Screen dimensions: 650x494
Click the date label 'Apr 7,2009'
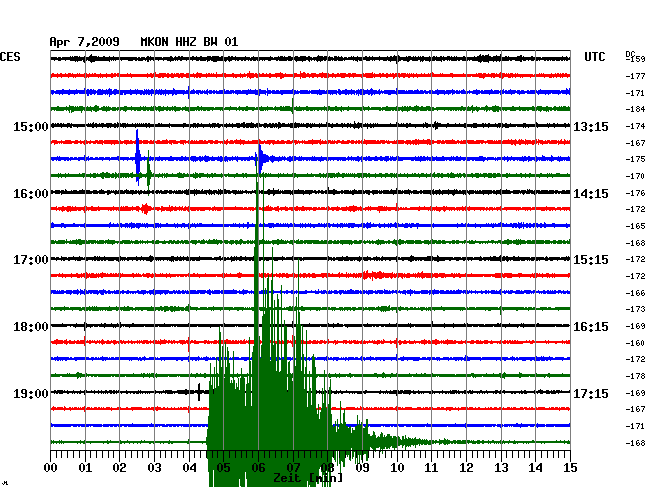pos(85,42)
